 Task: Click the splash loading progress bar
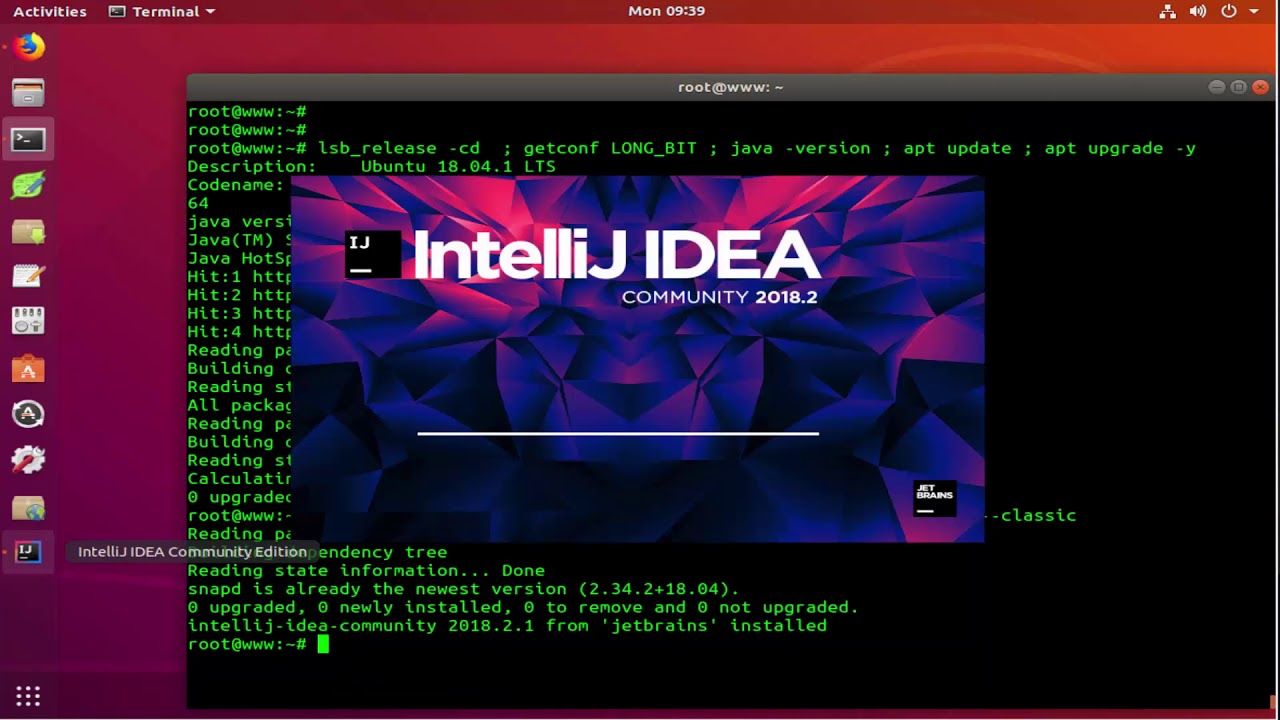click(618, 434)
